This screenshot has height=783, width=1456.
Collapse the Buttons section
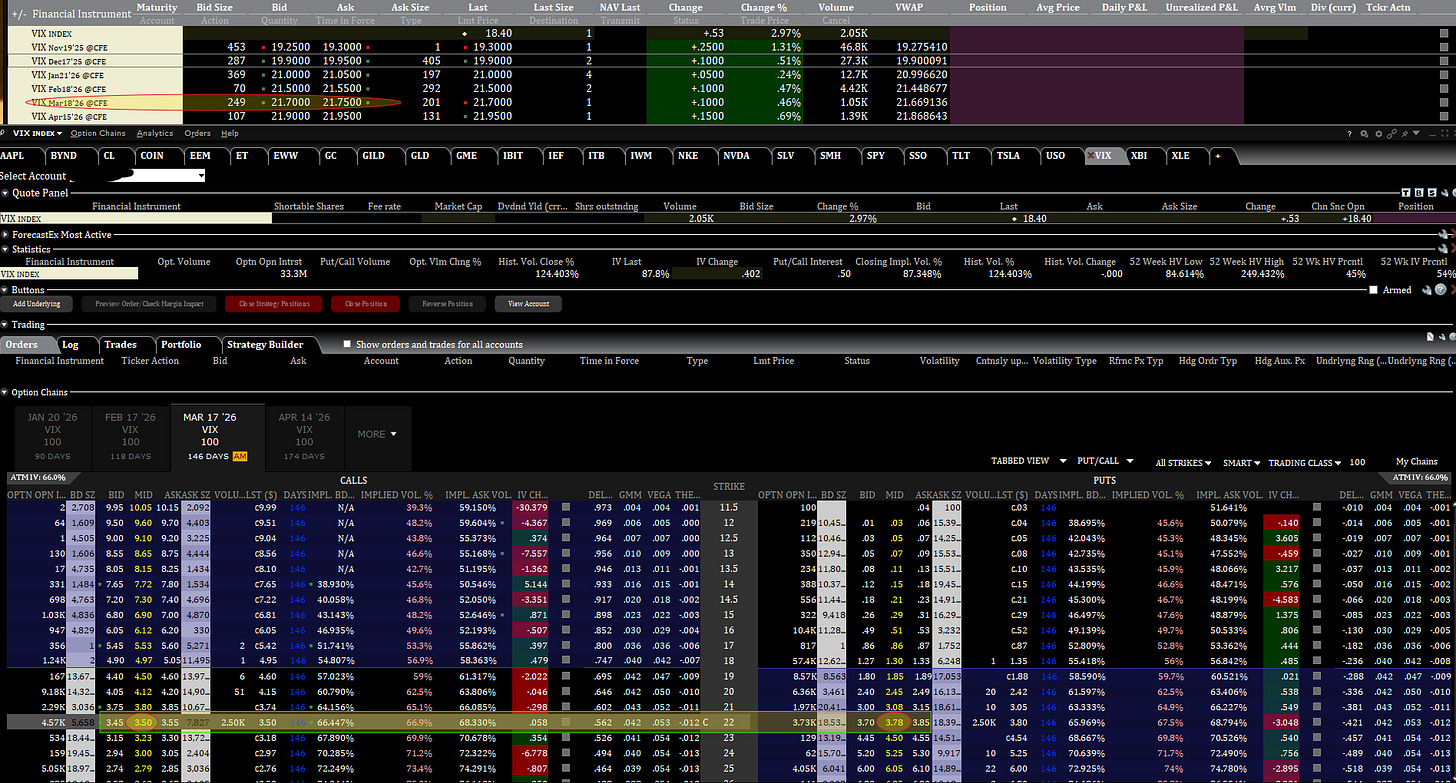(x=5, y=289)
